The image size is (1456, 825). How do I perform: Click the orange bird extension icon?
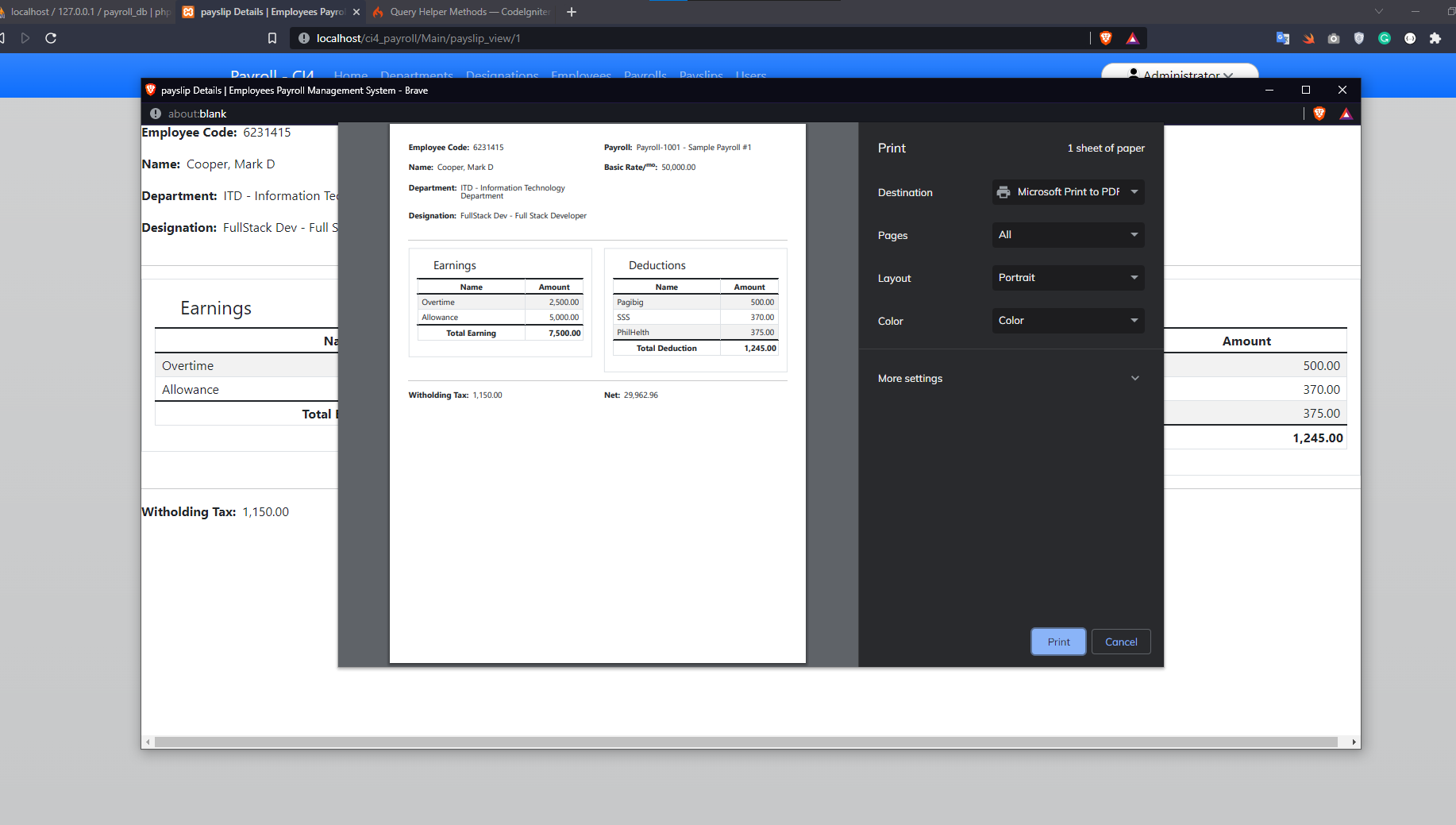click(1308, 38)
